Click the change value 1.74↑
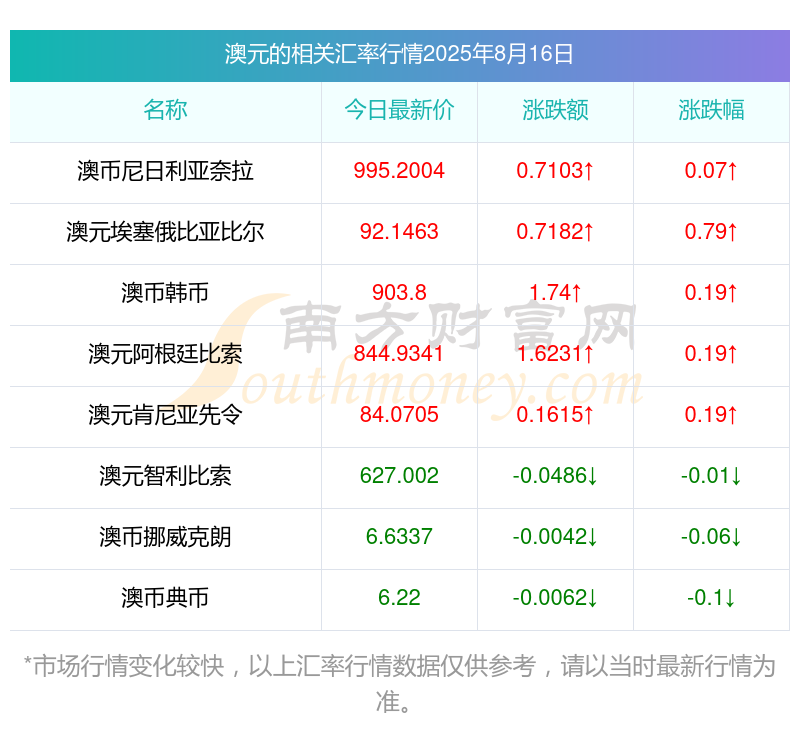This screenshot has width=800, height=733. pyautogui.click(x=555, y=293)
